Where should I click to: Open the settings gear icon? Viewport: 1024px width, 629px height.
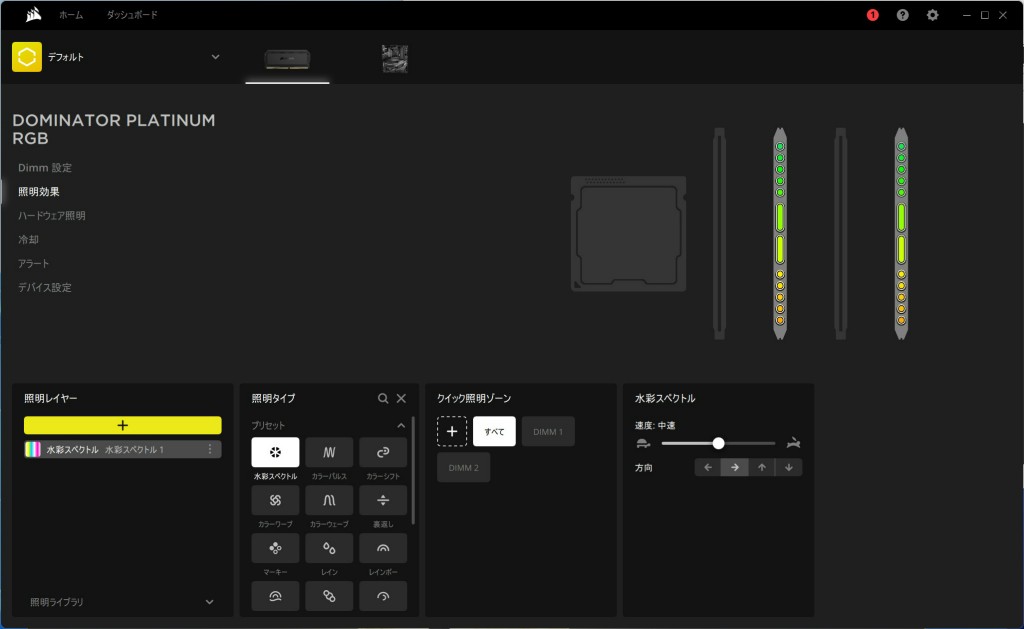pos(933,15)
